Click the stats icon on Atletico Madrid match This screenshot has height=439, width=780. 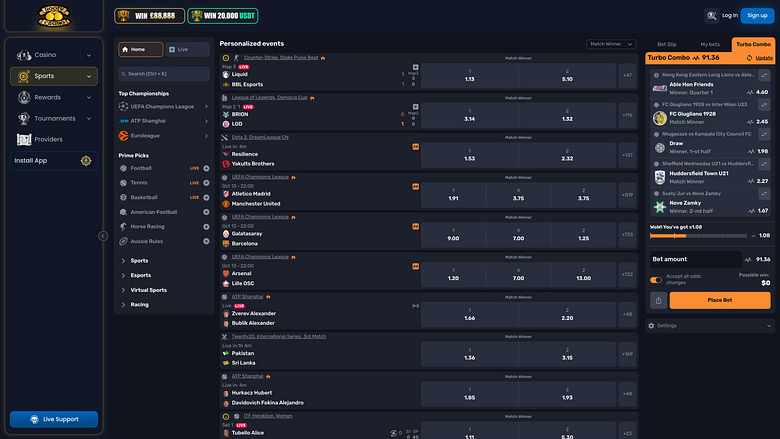415,186
